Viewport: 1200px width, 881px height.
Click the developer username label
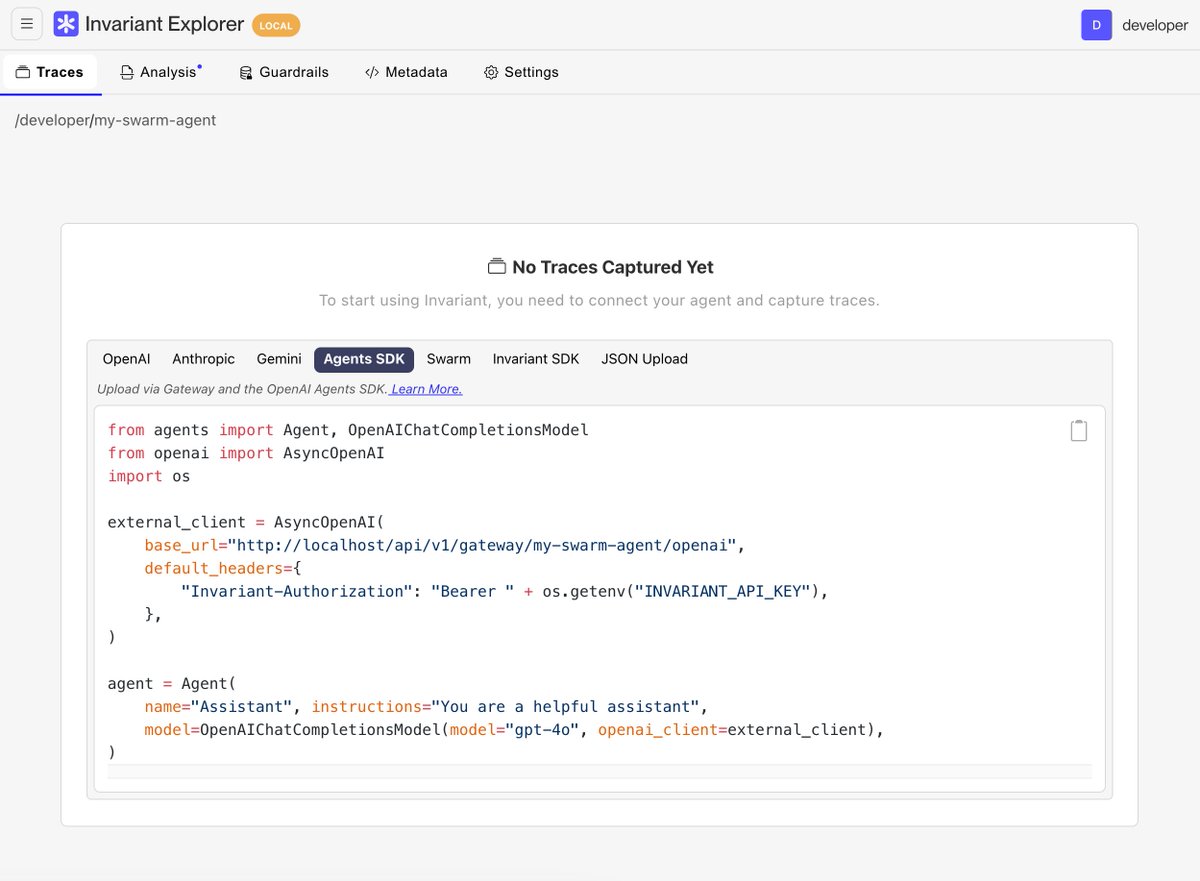point(1155,25)
